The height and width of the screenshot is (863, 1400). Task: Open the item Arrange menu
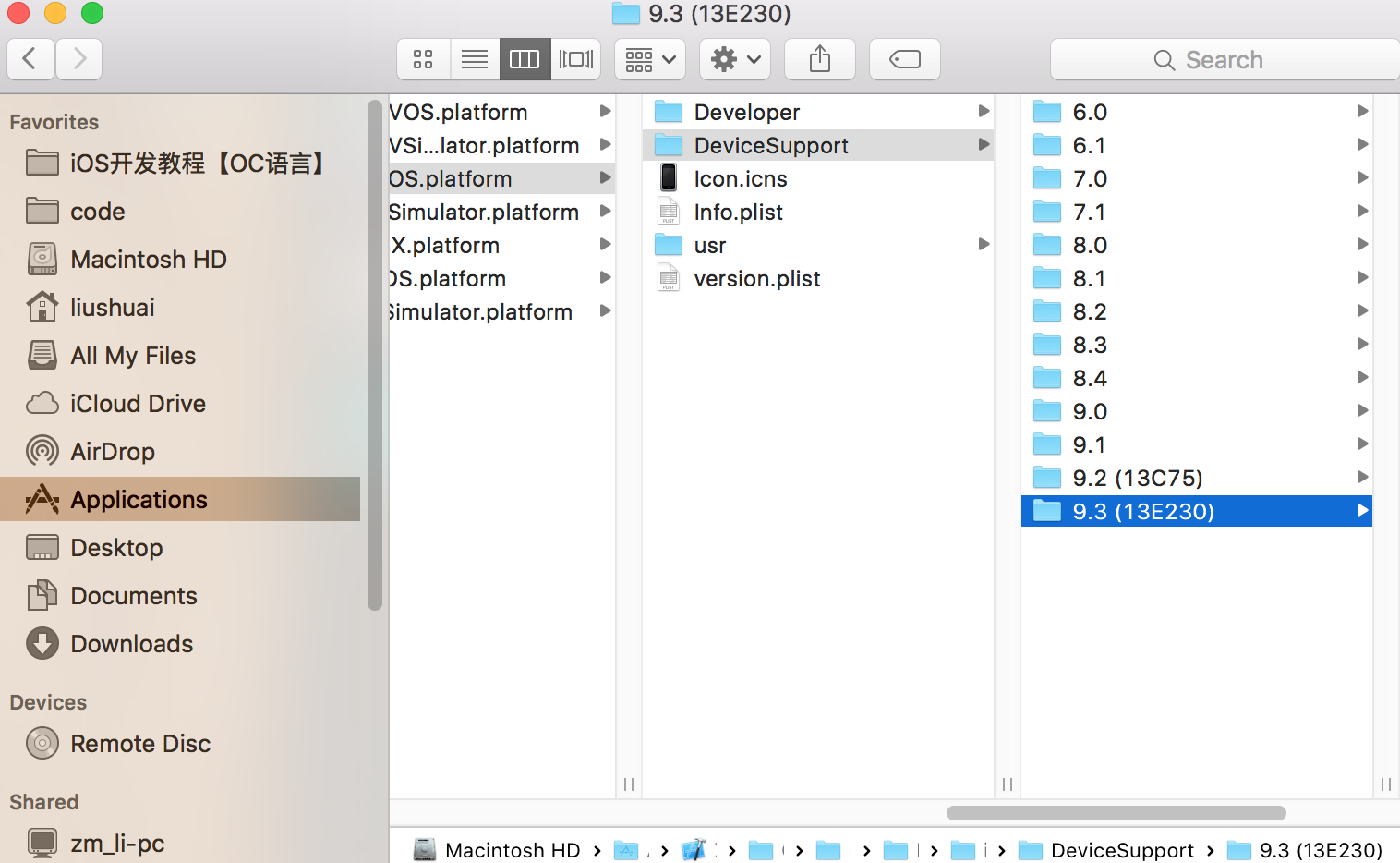[x=649, y=58]
